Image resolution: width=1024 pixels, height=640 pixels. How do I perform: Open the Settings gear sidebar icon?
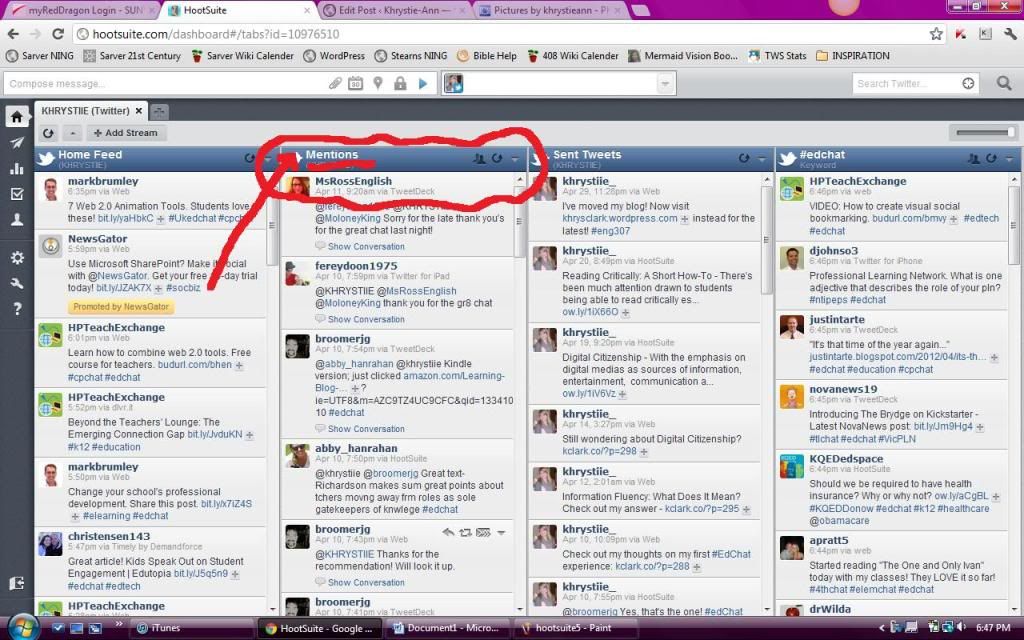click(x=17, y=257)
